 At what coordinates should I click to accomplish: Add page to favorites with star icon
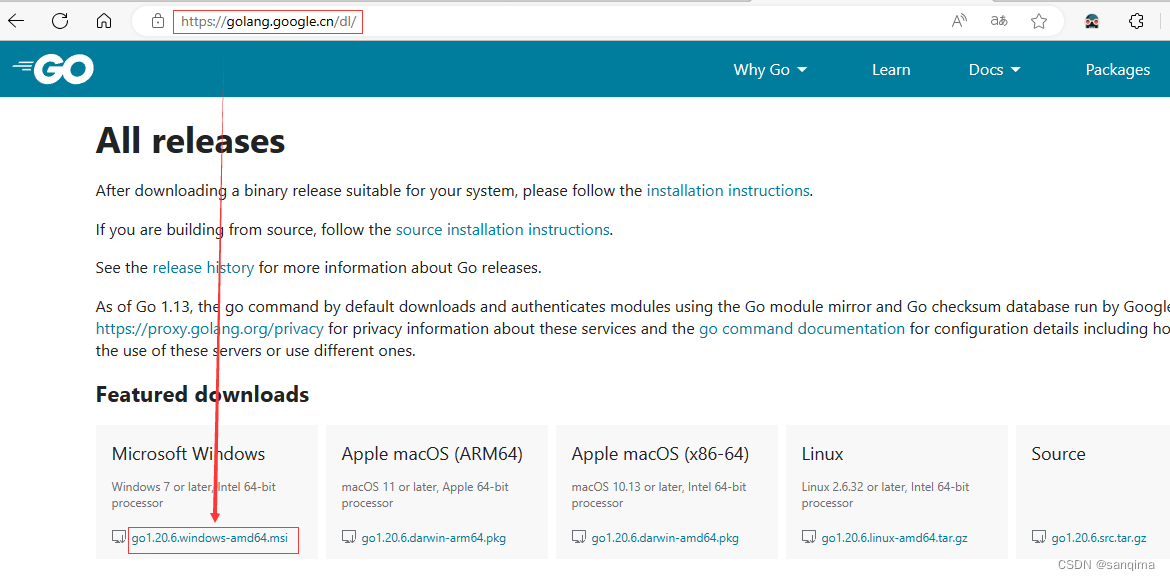tap(1039, 21)
